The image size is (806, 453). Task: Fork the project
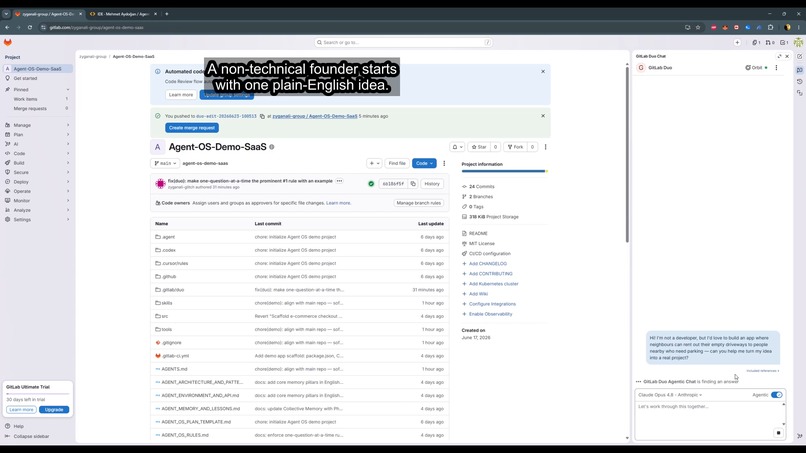click(x=515, y=147)
